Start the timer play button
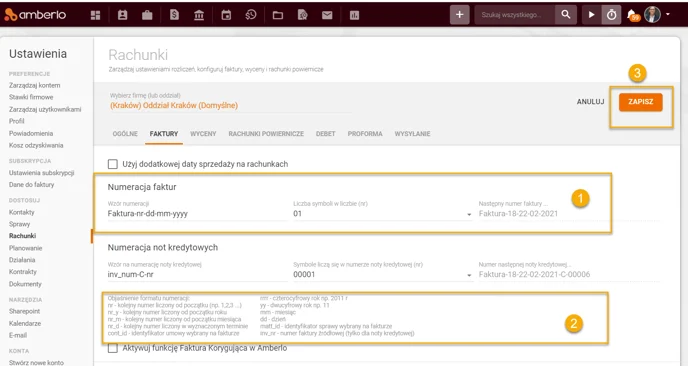 (591, 15)
